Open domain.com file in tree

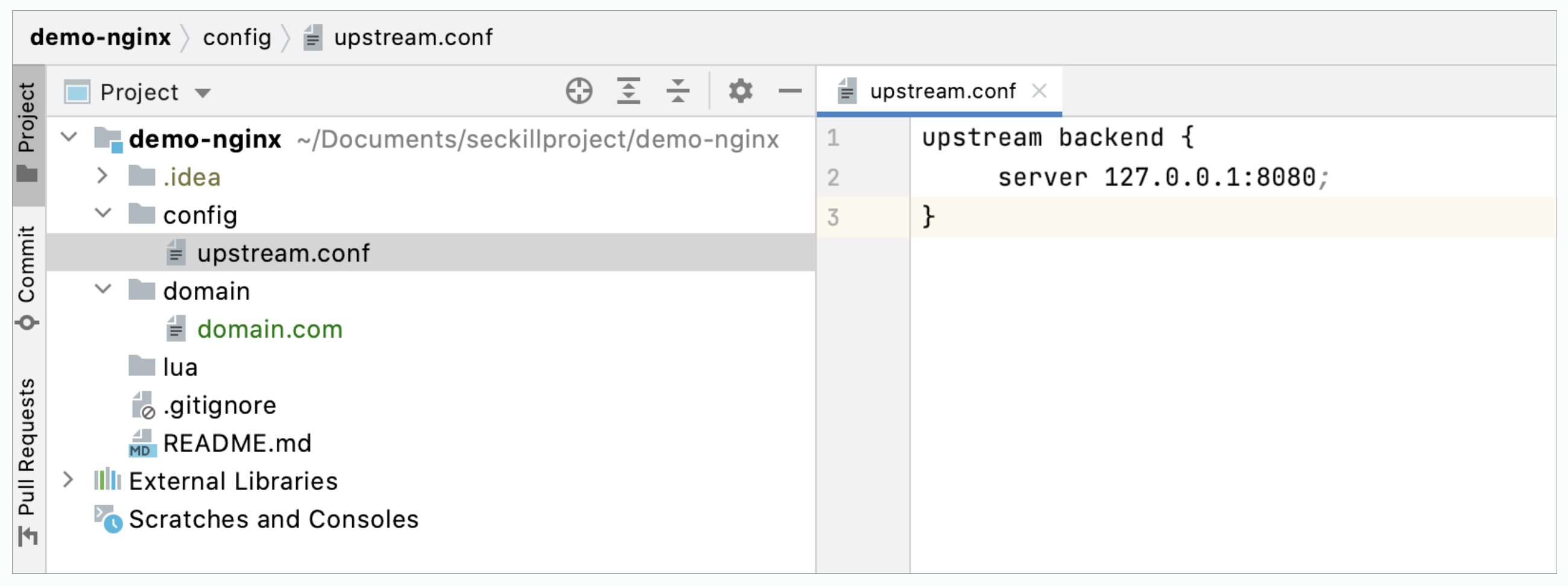(270, 329)
